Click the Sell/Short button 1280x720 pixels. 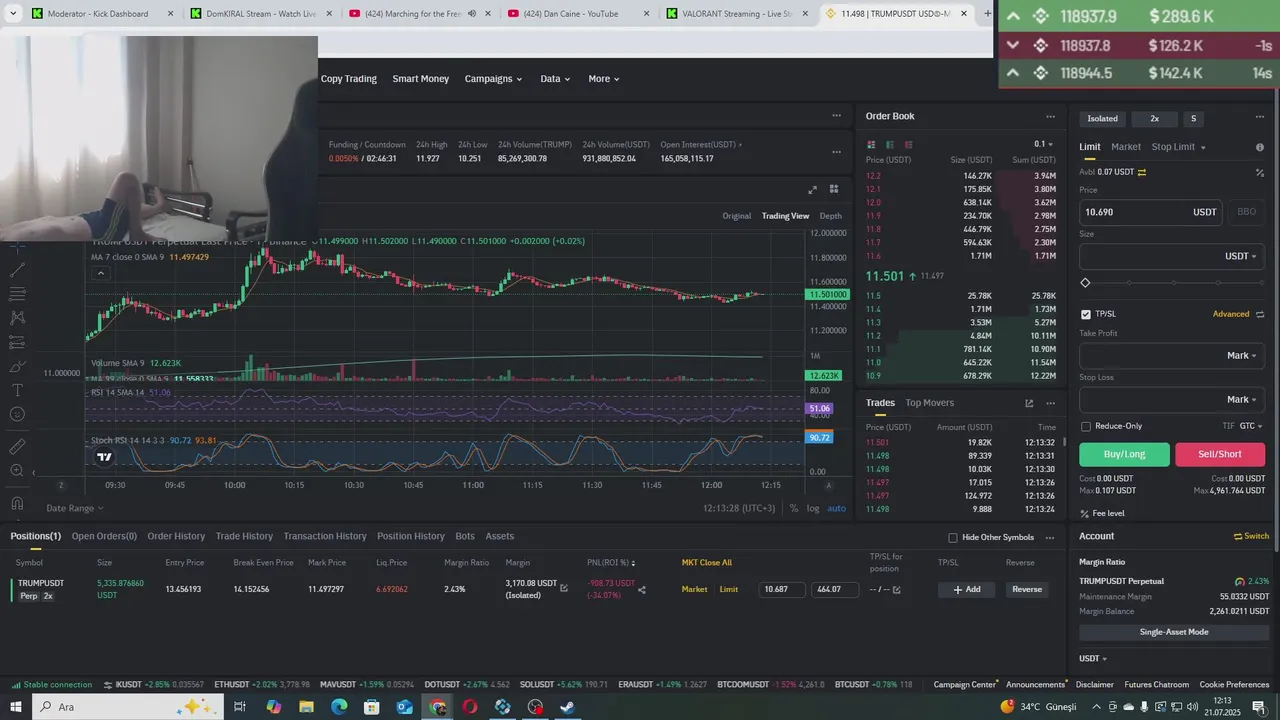[x=1220, y=454]
